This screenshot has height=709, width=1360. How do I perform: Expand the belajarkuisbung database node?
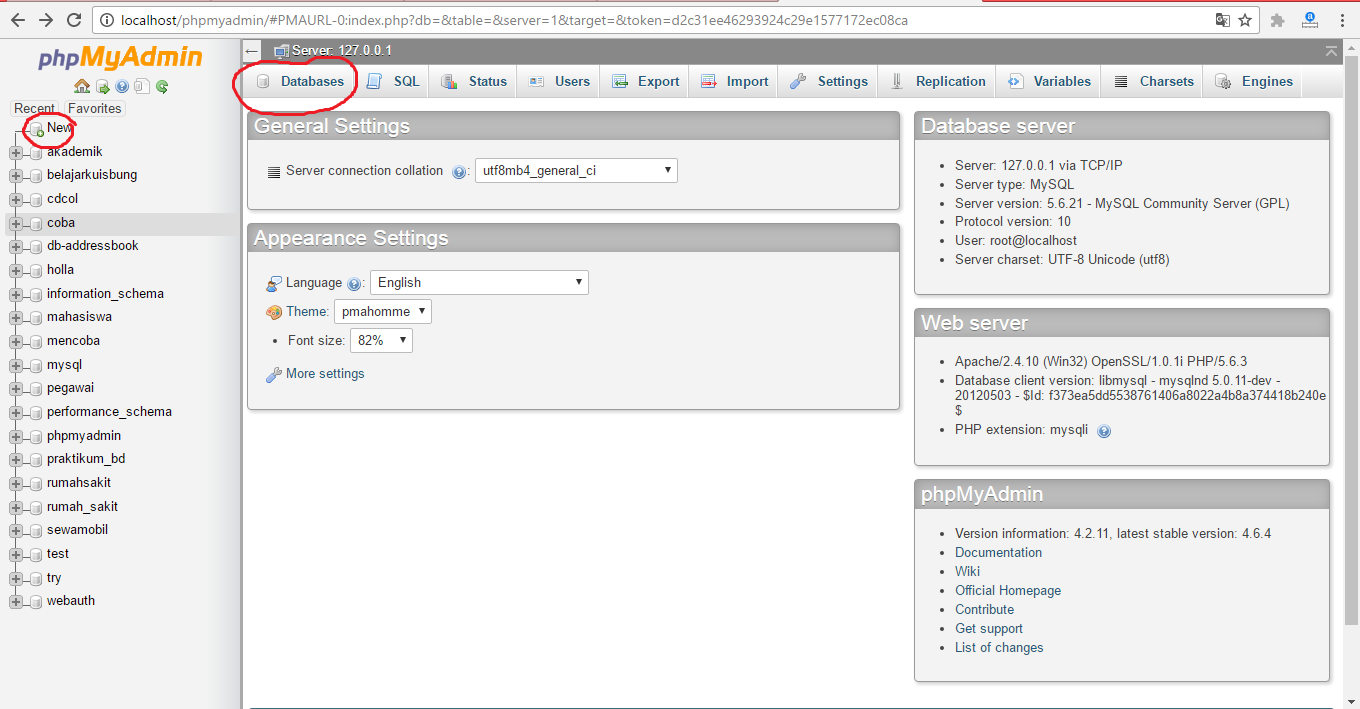pyautogui.click(x=15, y=176)
